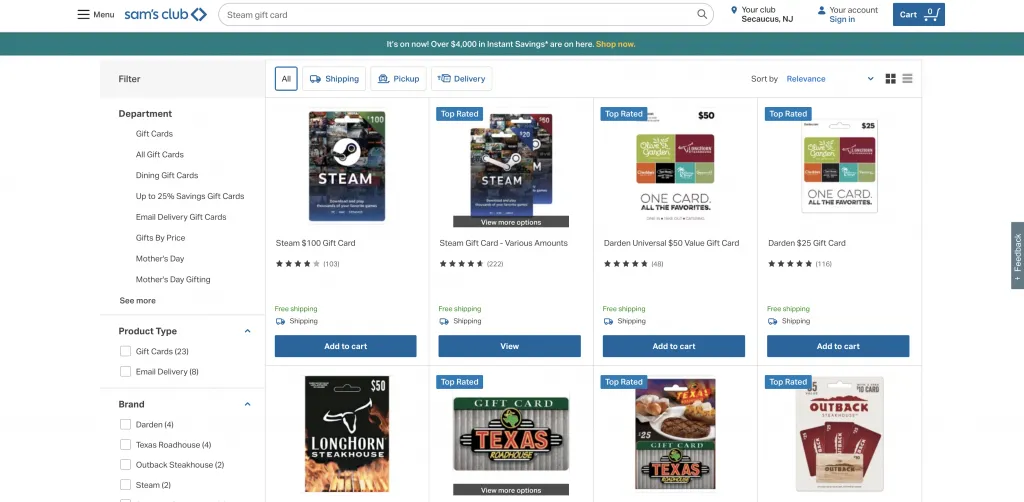This screenshot has width=1024, height=502.
Task: Check the Texas Roadhouse (4) brand checkbox
Action: coord(125,445)
